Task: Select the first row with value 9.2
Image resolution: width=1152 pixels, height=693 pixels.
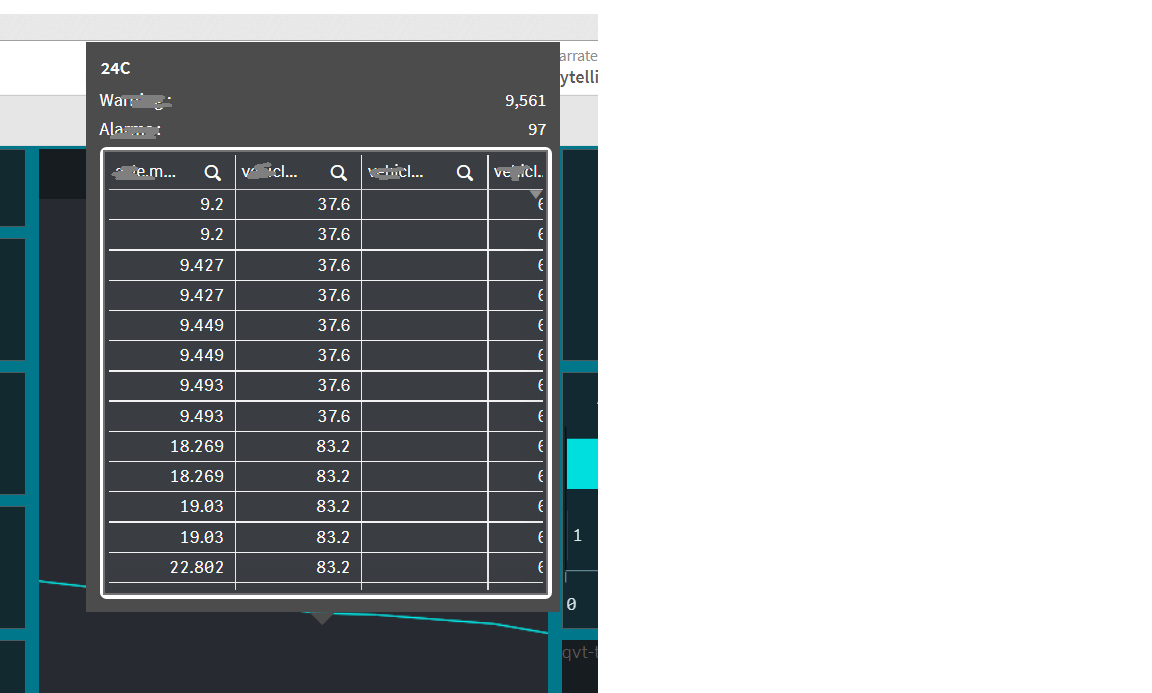Action: 200,203
